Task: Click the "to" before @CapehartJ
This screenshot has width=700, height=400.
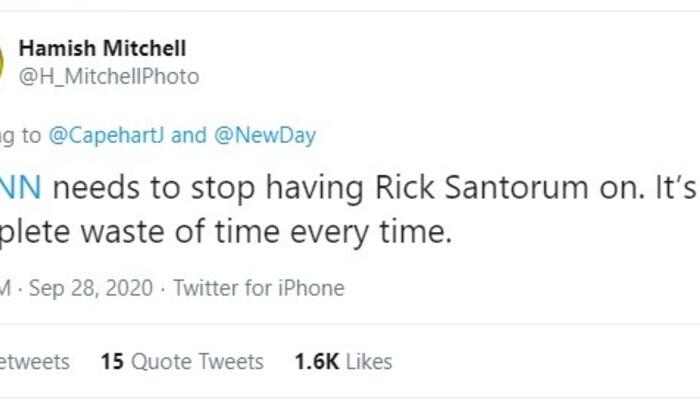Action: [x=31, y=136]
